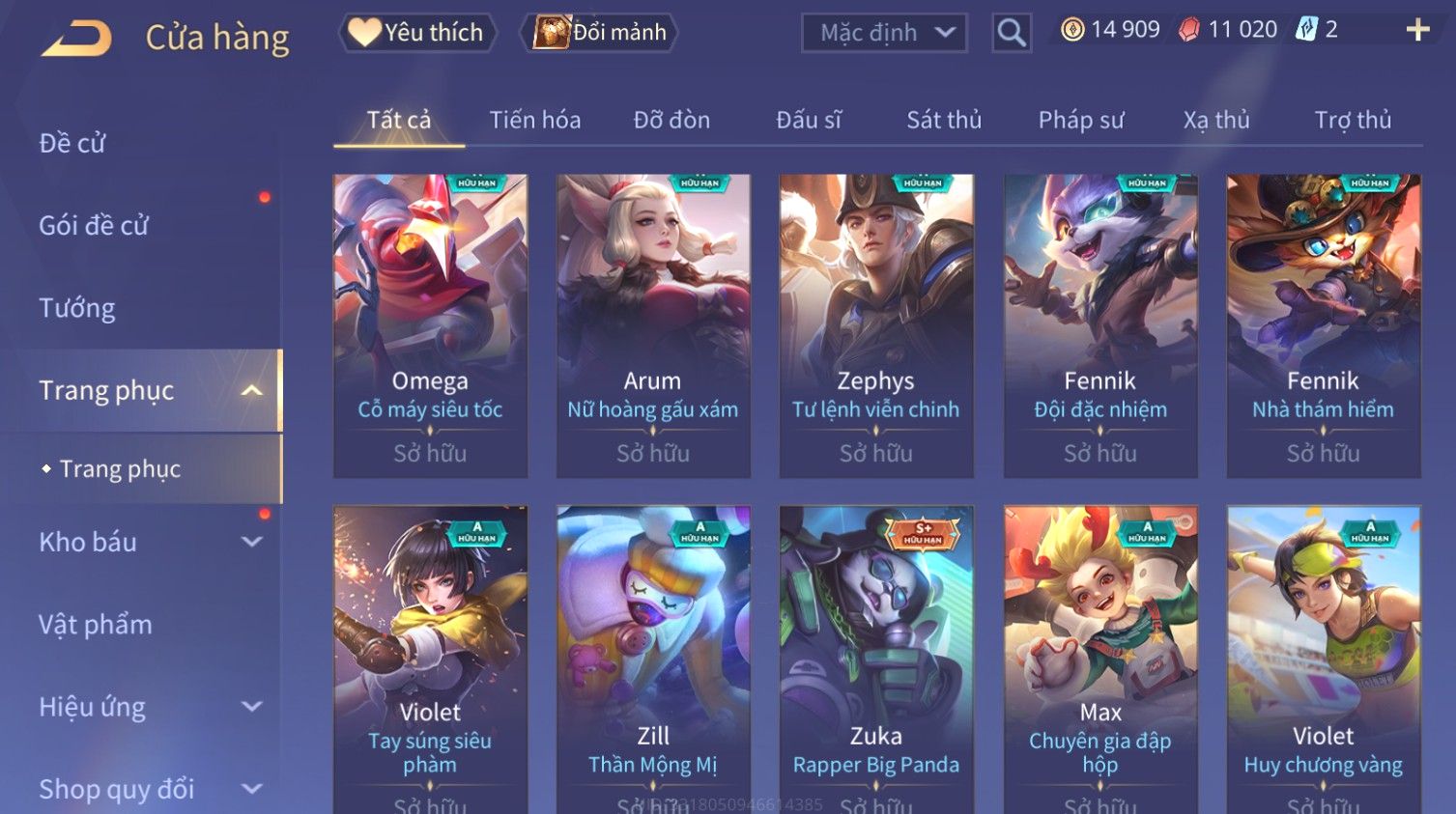The width and height of the screenshot is (1456, 814).
Task: Click the blue voucher ticket icon
Action: pyautogui.click(x=1306, y=30)
